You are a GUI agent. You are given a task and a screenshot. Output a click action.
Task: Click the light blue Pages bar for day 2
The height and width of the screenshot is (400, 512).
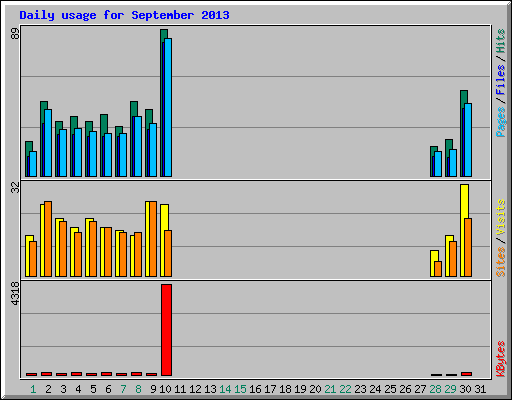click(x=48, y=143)
